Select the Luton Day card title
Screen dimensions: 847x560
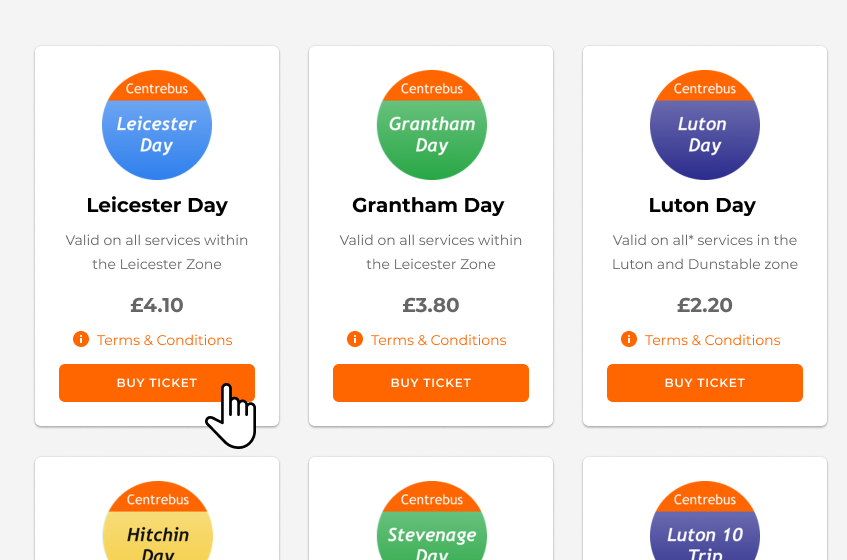tap(702, 206)
